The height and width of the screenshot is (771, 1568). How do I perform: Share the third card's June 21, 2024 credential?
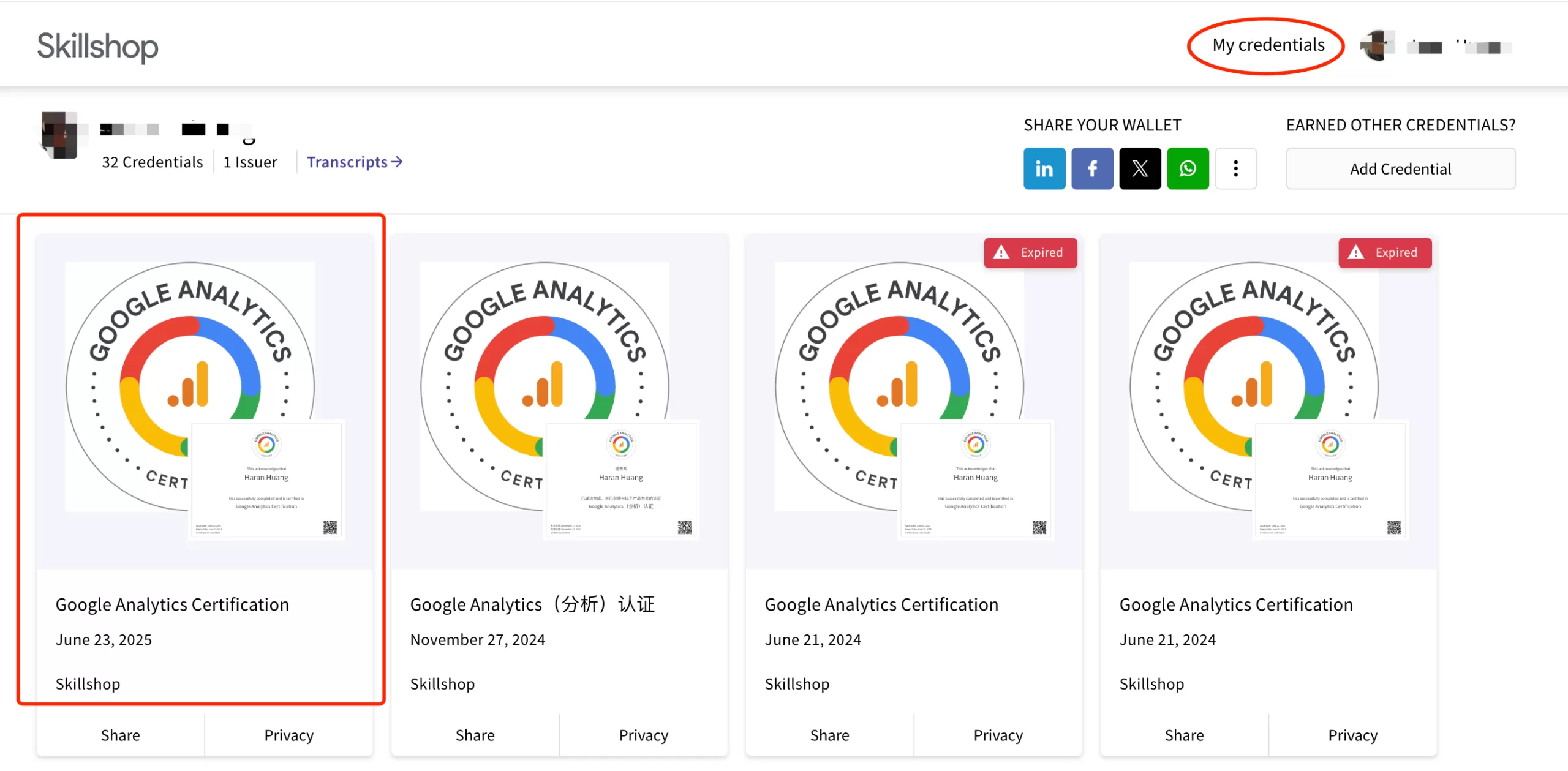(x=830, y=735)
